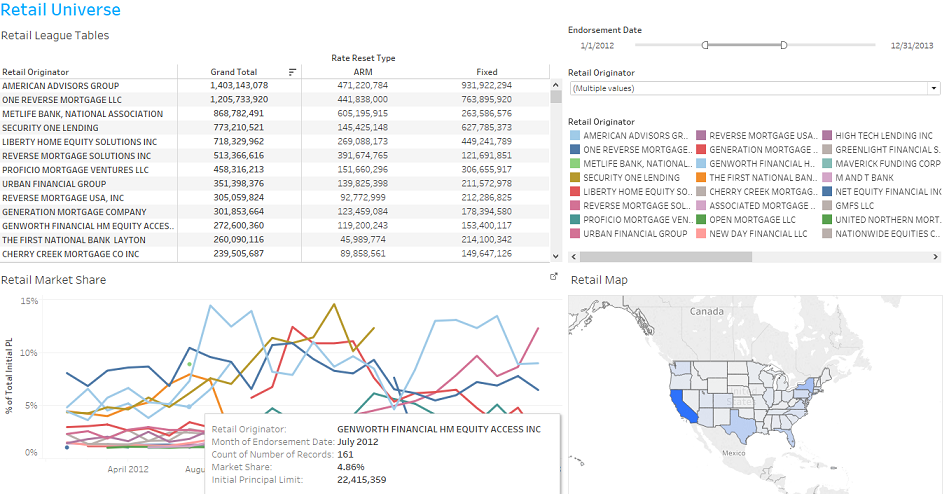
Task: Select the Fixed column header
Action: pos(487,72)
